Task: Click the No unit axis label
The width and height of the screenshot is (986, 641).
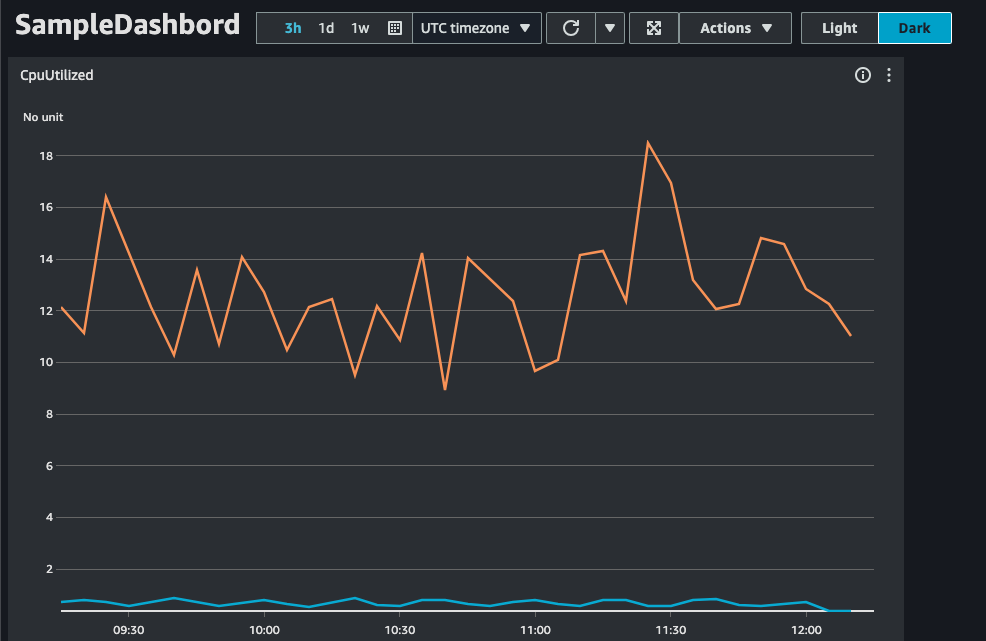Action: point(43,117)
